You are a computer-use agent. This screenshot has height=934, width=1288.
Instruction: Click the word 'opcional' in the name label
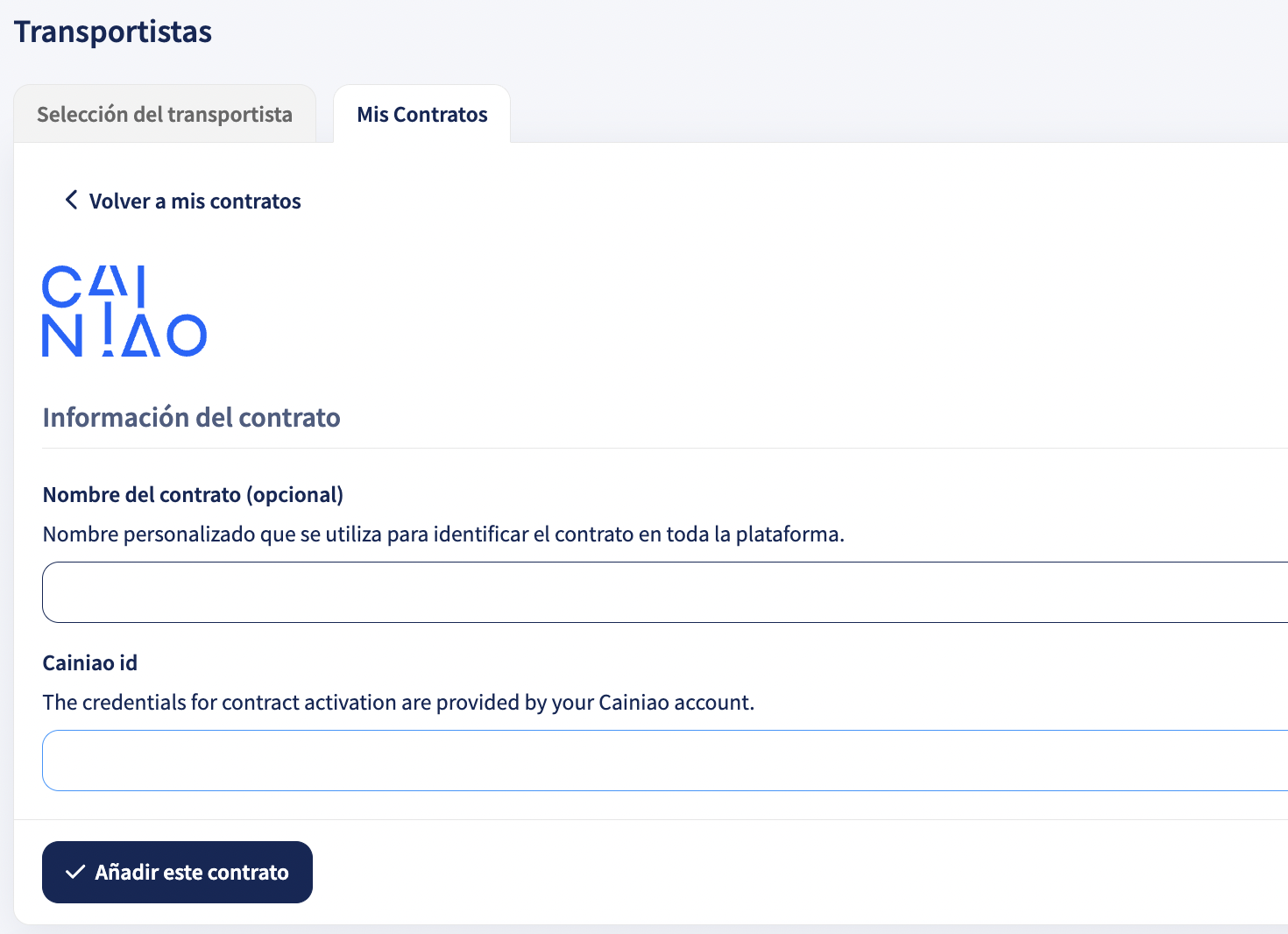point(294,495)
